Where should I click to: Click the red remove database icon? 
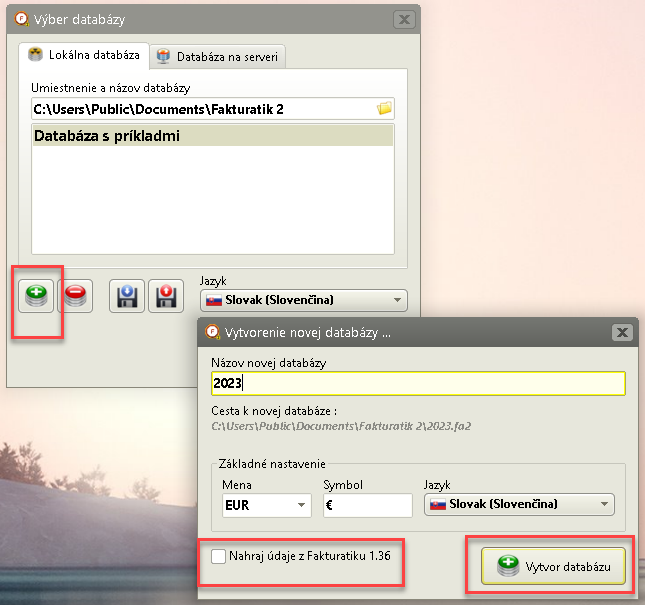point(75,296)
